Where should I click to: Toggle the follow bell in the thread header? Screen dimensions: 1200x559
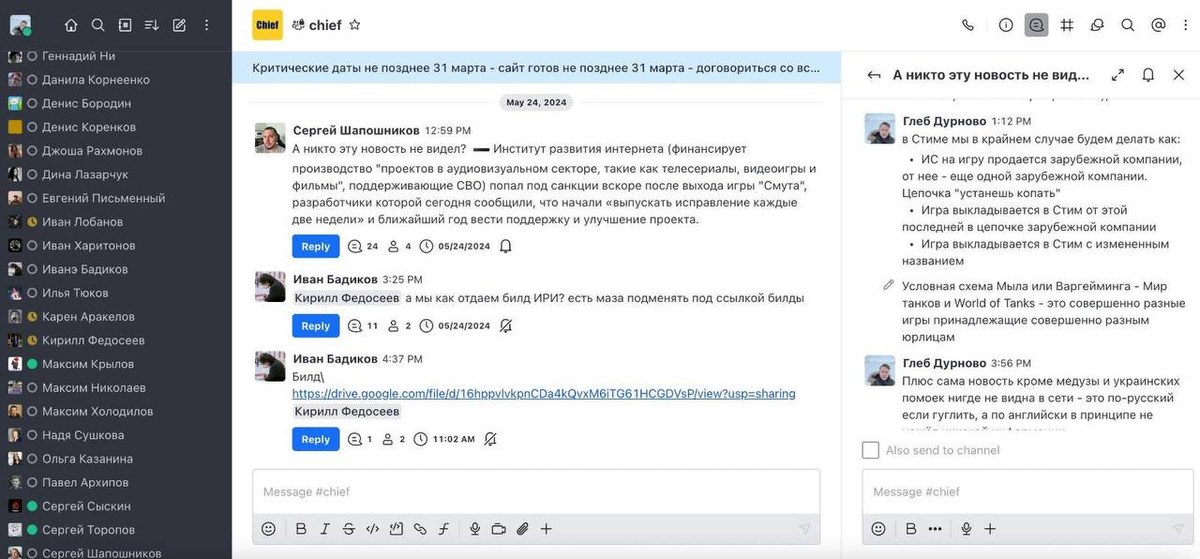click(1148, 75)
